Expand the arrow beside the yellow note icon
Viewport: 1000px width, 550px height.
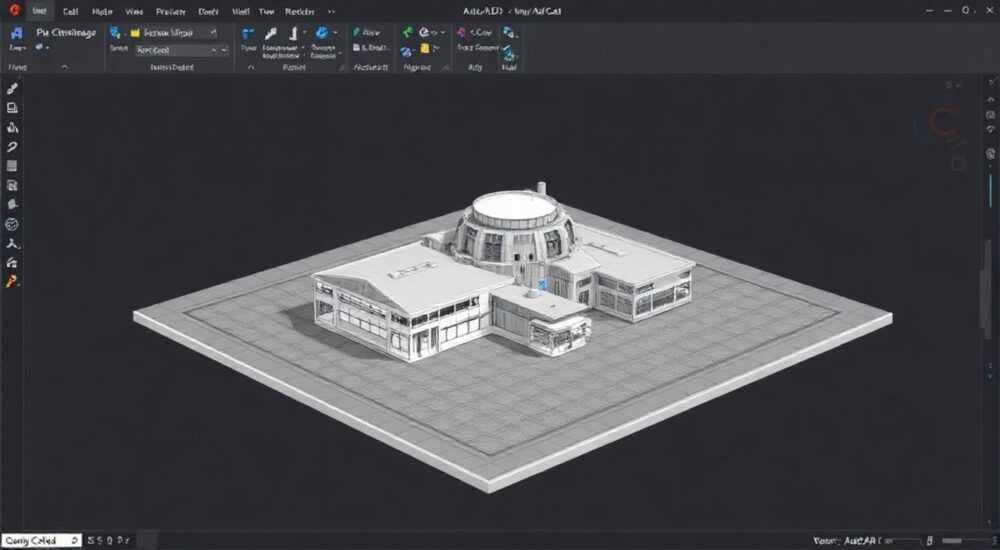(436, 48)
